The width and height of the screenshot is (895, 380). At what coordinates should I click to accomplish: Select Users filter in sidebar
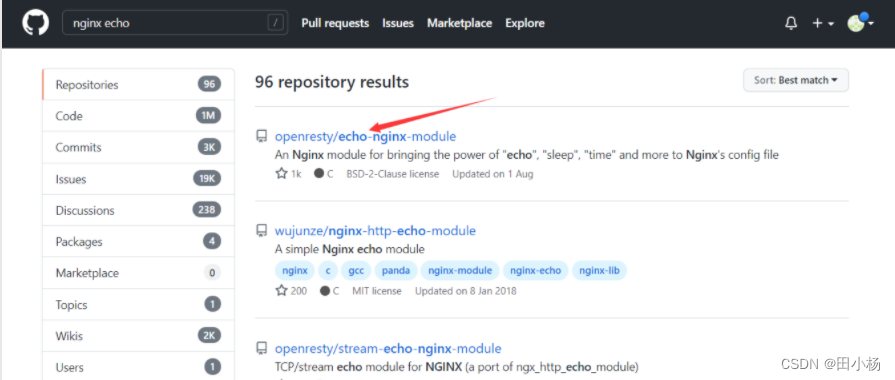(x=138, y=367)
